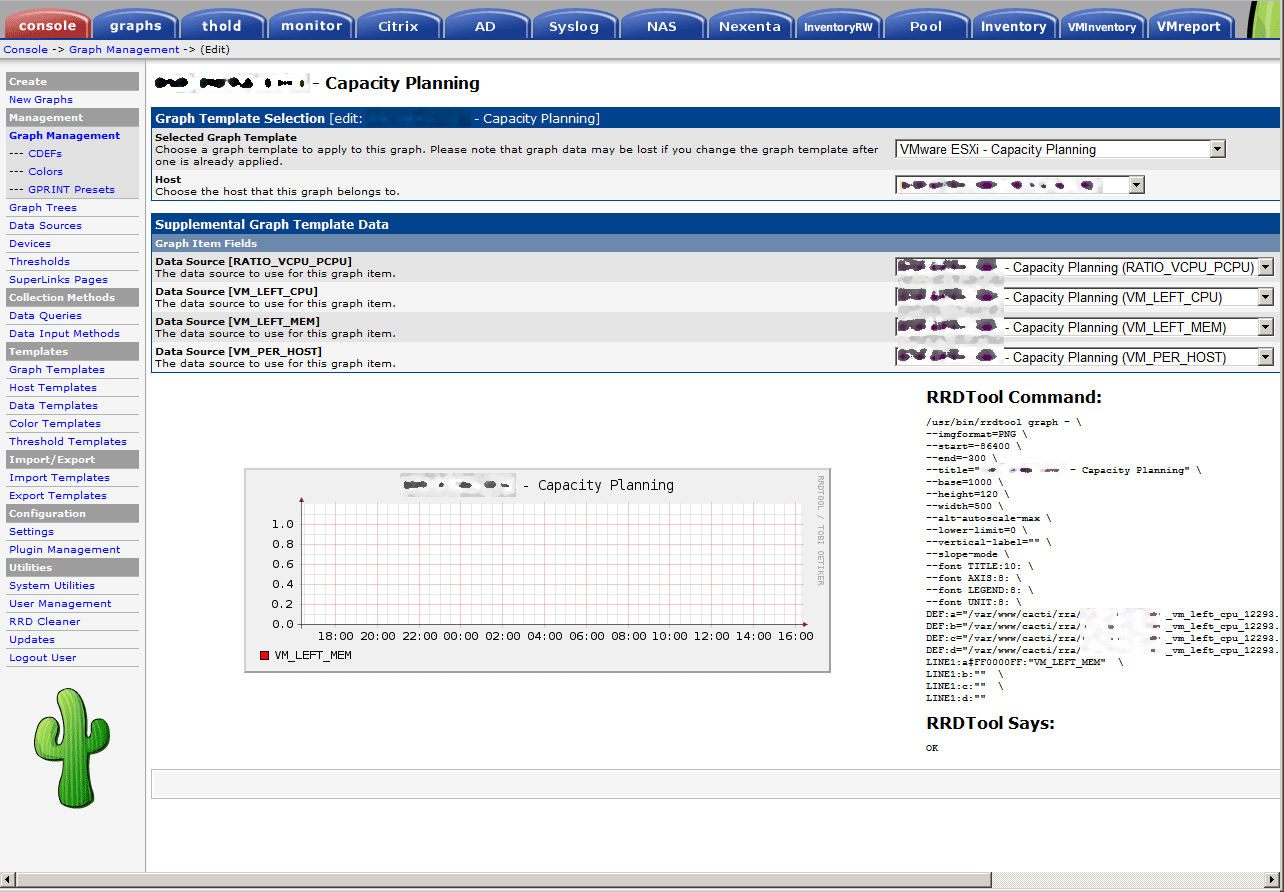Open User Management in sidebar
The image size is (1284, 892).
60,604
